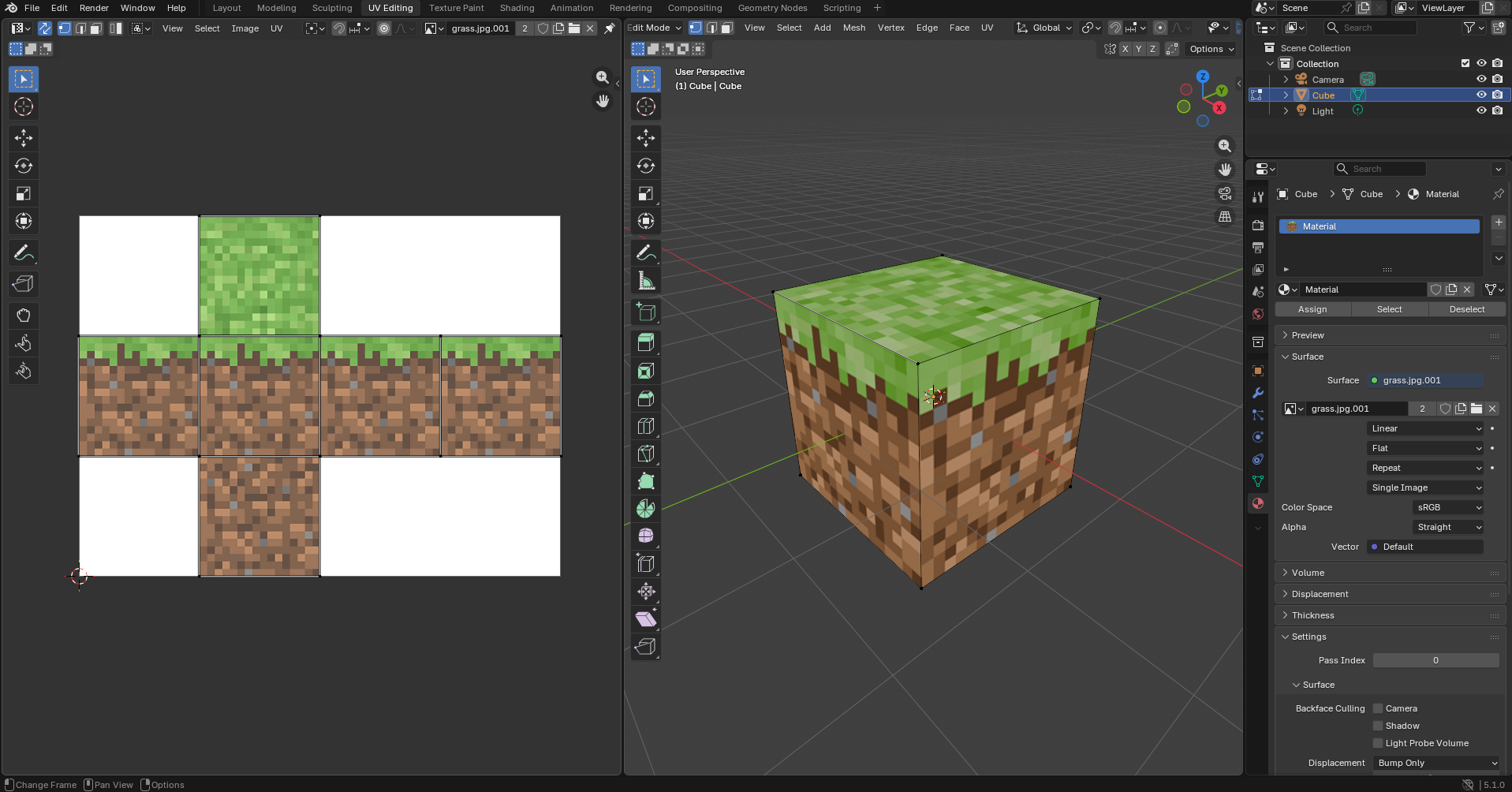Switch to the Shading workspace tab
This screenshot has width=1512, height=792.
pyautogui.click(x=517, y=8)
